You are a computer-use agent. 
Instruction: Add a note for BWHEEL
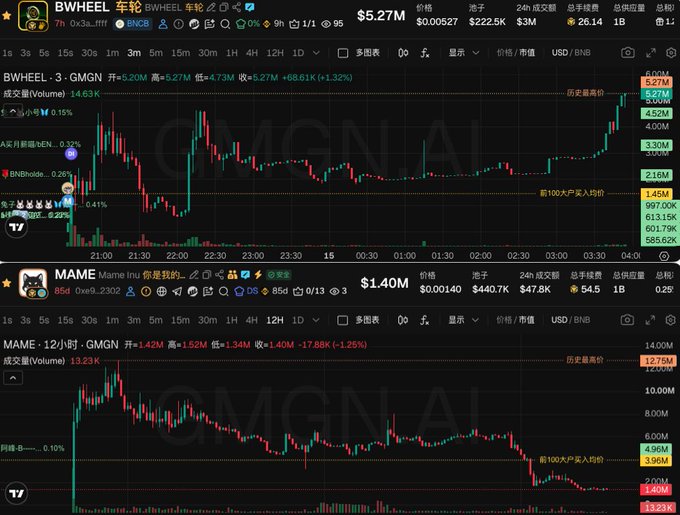pos(209,24)
